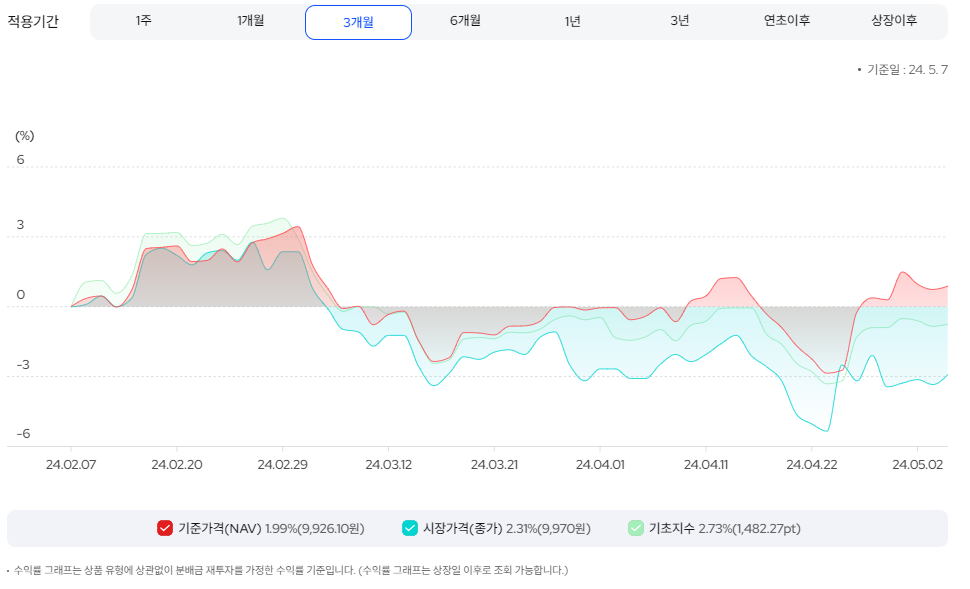Select the 1주 period tab

point(142,22)
